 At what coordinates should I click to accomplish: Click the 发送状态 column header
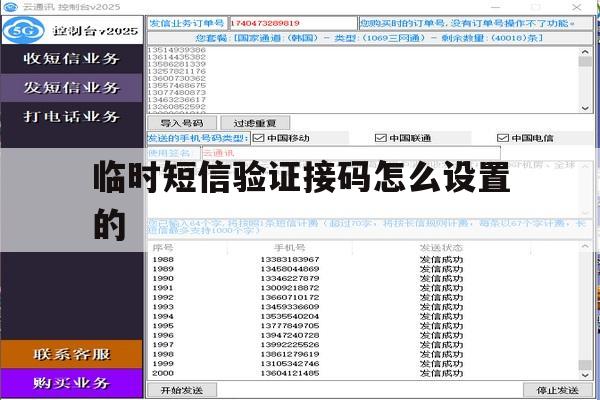point(441,248)
